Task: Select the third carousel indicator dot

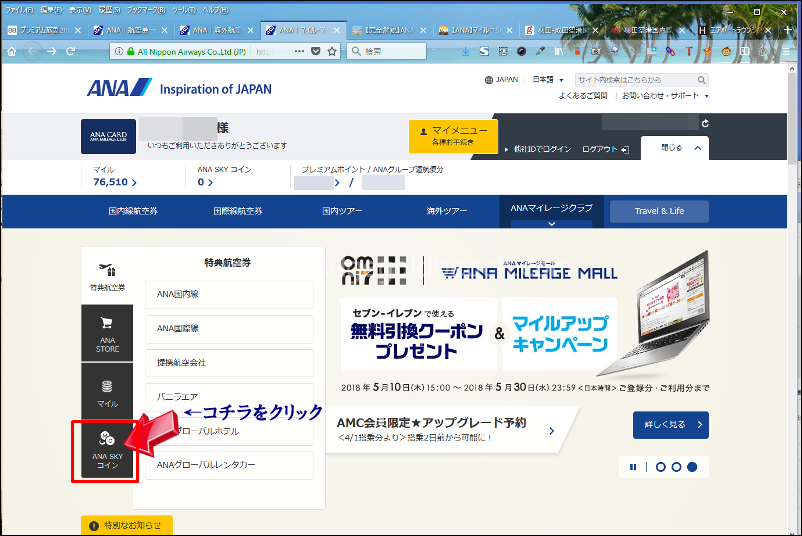Action: click(691, 466)
